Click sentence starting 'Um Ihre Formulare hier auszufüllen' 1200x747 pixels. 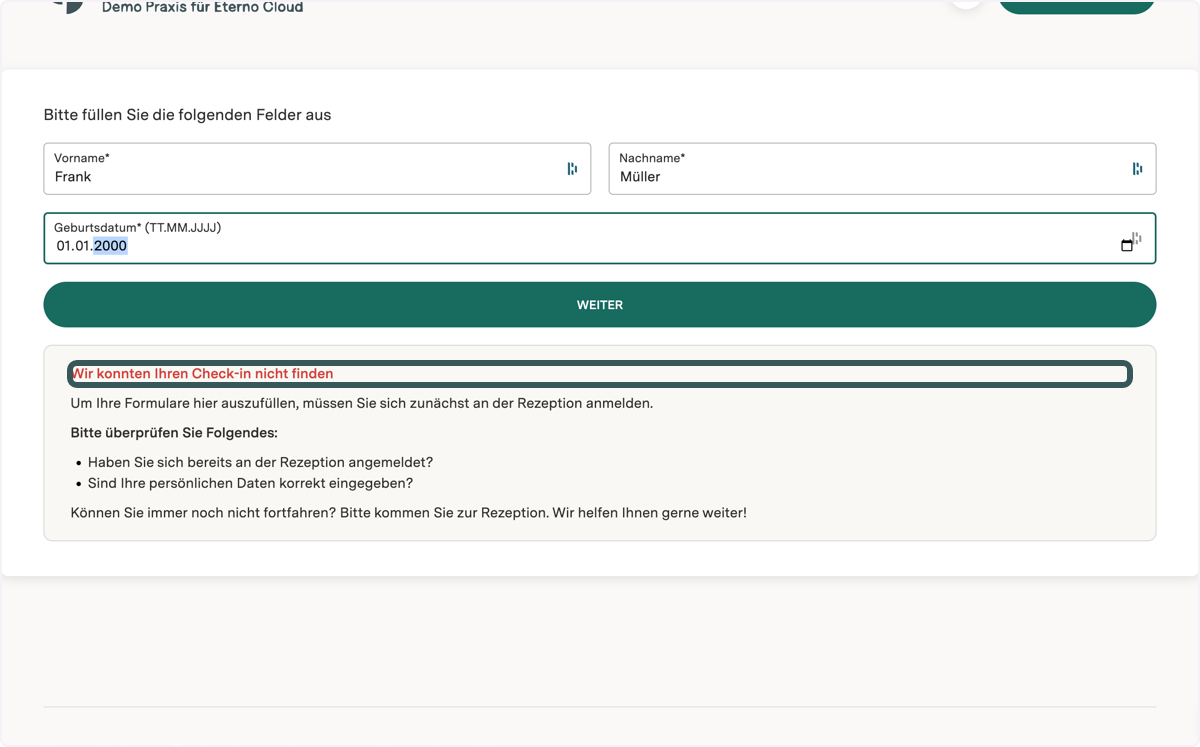click(362, 403)
